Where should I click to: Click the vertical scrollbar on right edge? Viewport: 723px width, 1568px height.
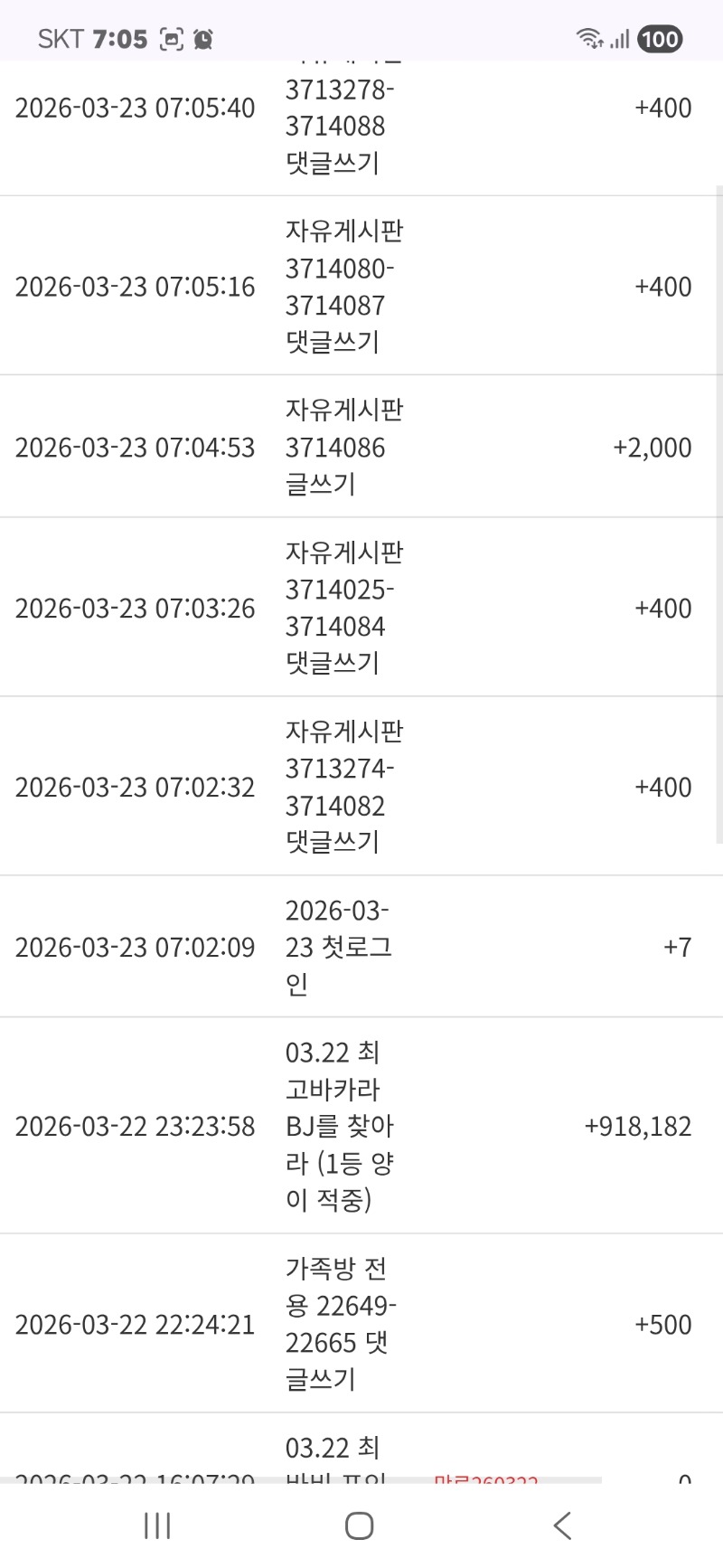point(719,515)
